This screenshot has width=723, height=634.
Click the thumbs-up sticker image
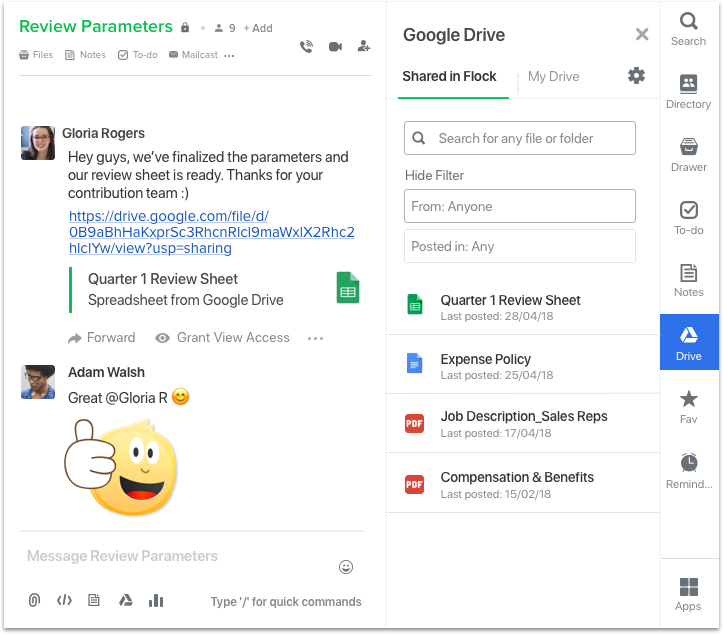pos(120,467)
